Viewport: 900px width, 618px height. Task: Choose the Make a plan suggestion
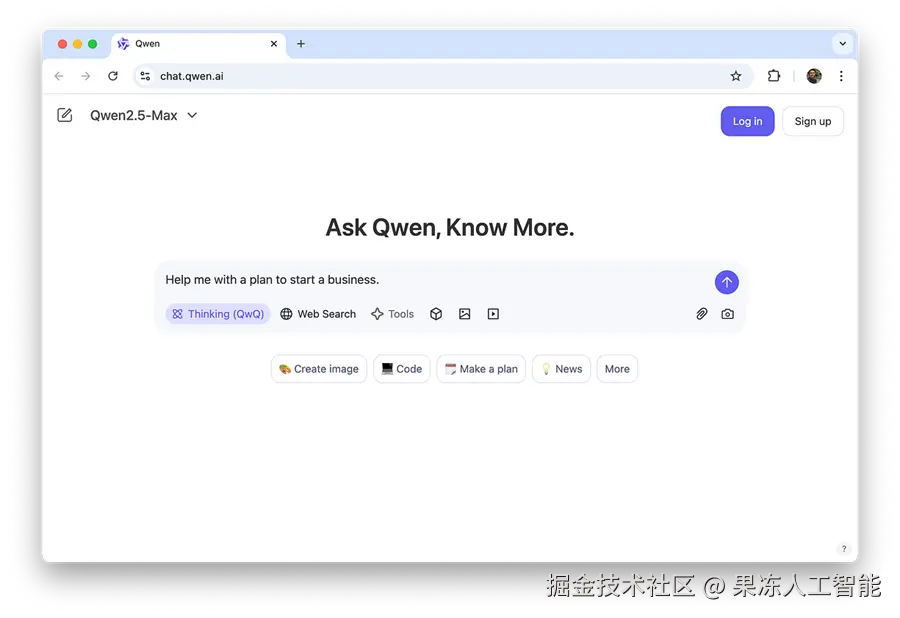[481, 369]
